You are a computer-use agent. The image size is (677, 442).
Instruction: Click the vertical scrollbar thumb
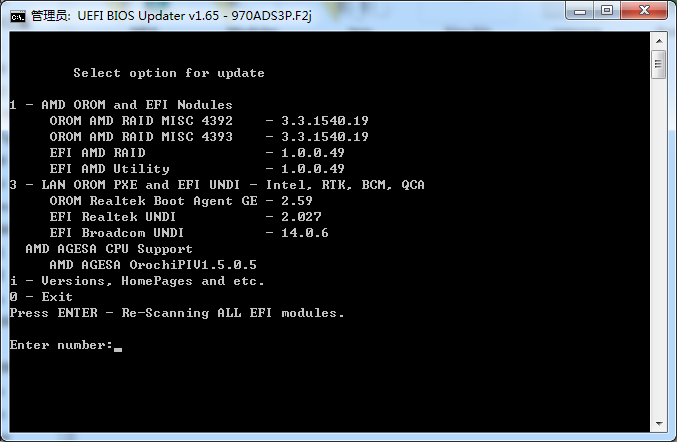pyautogui.click(x=659, y=64)
